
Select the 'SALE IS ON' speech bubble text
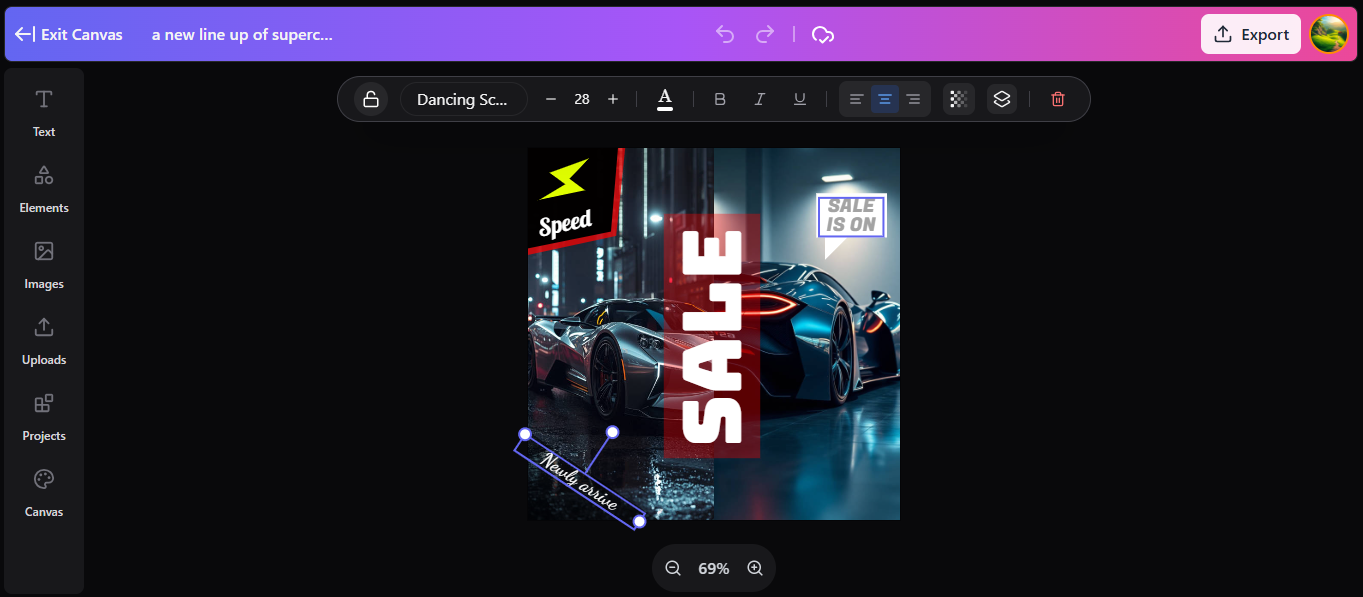point(851,216)
